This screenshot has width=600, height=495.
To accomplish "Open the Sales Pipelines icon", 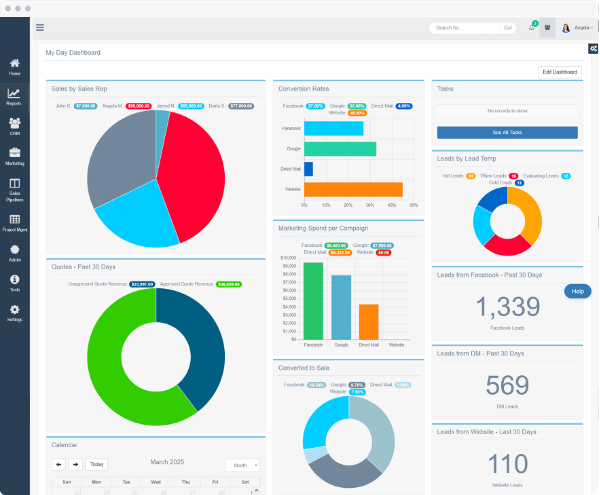I will [x=14, y=187].
